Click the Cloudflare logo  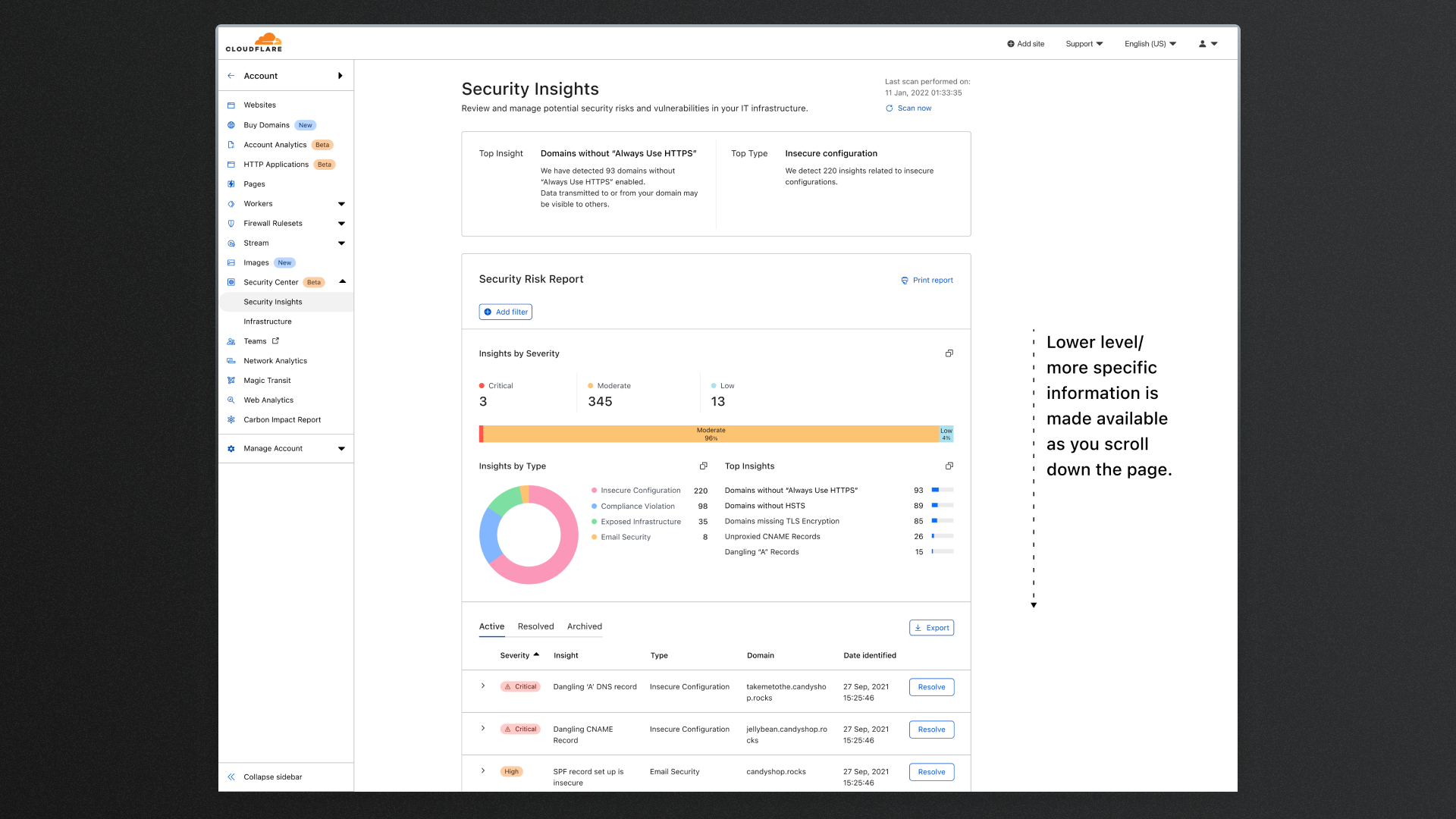click(x=254, y=42)
